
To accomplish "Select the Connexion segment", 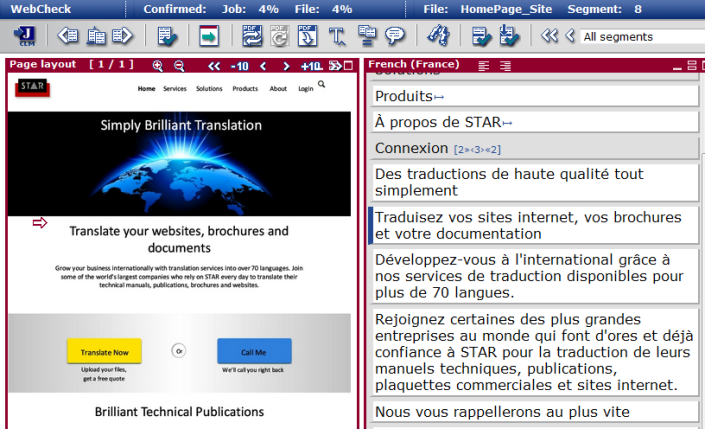I will click(x=535, y=148).
